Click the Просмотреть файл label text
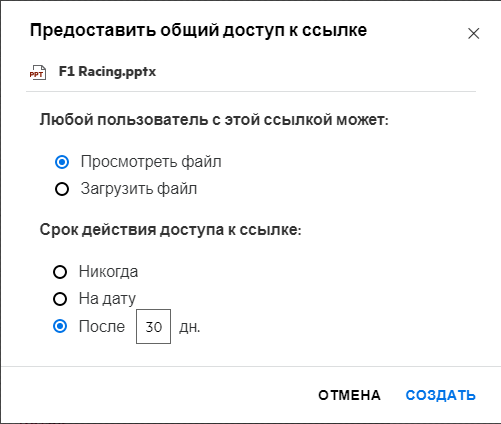 click(x=151, y=162)
